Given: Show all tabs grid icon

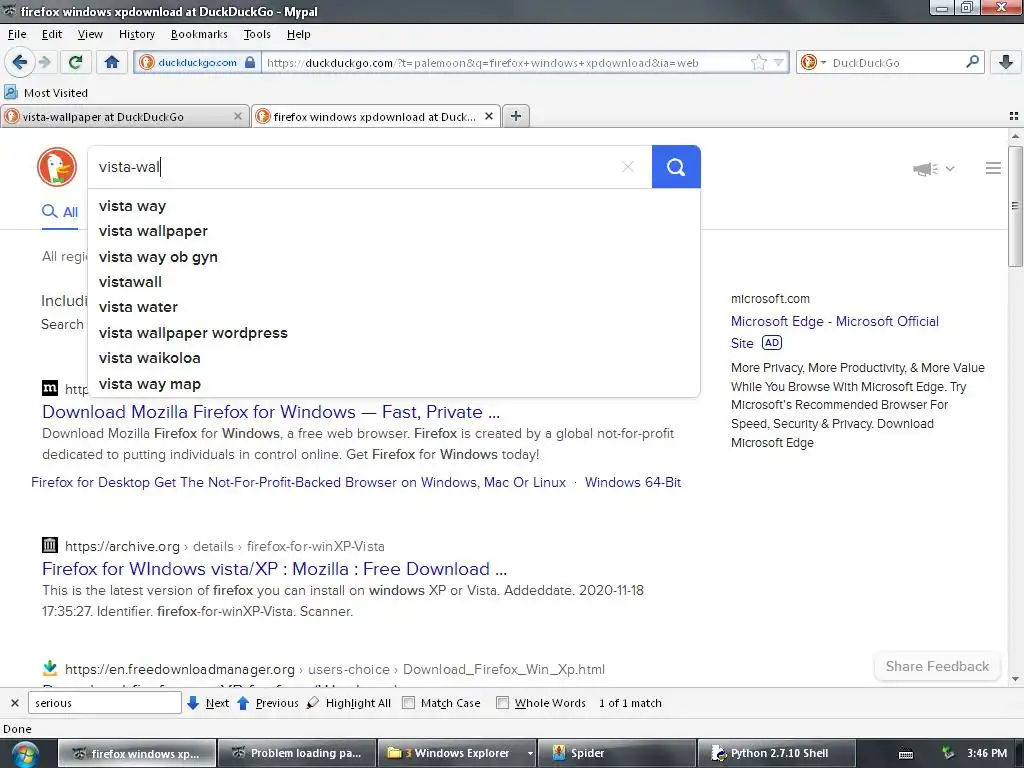Looking at the screenshot, I should click(x=1014, y=116).
